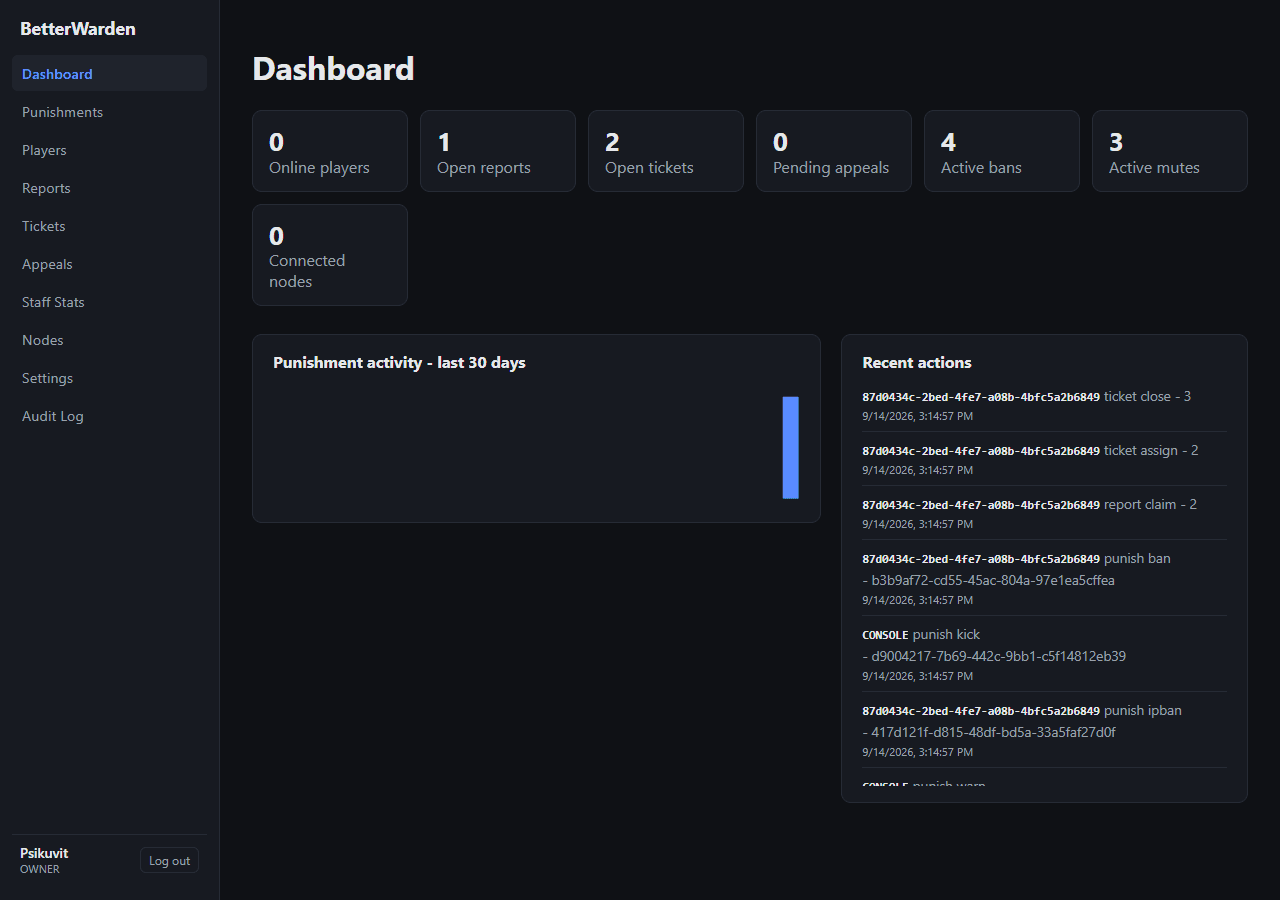This screenshot has width=1280, height=900.
Task: Select the Pending appeals card
Action: (834, 151)
